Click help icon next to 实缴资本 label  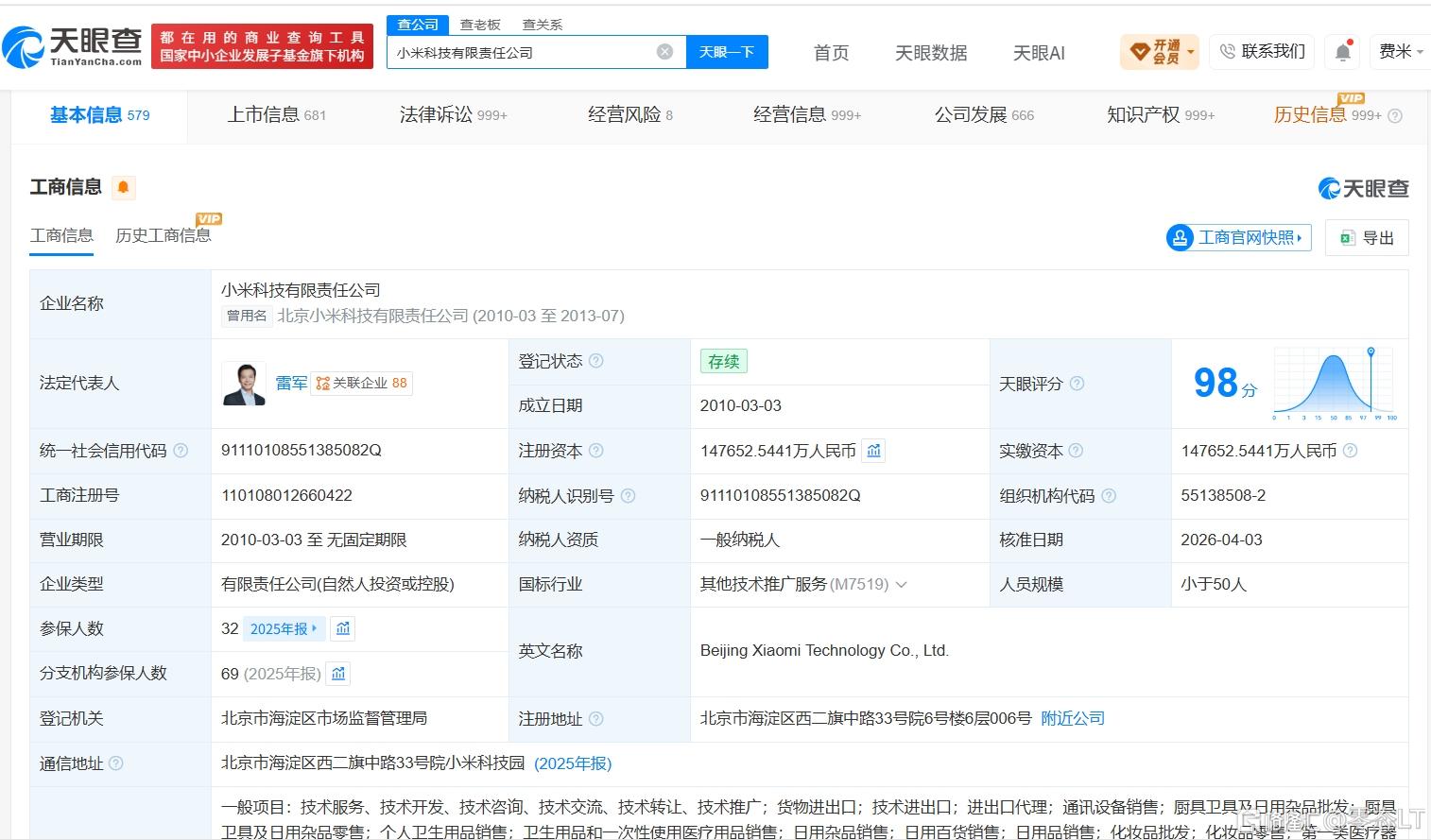point(1076,451)
